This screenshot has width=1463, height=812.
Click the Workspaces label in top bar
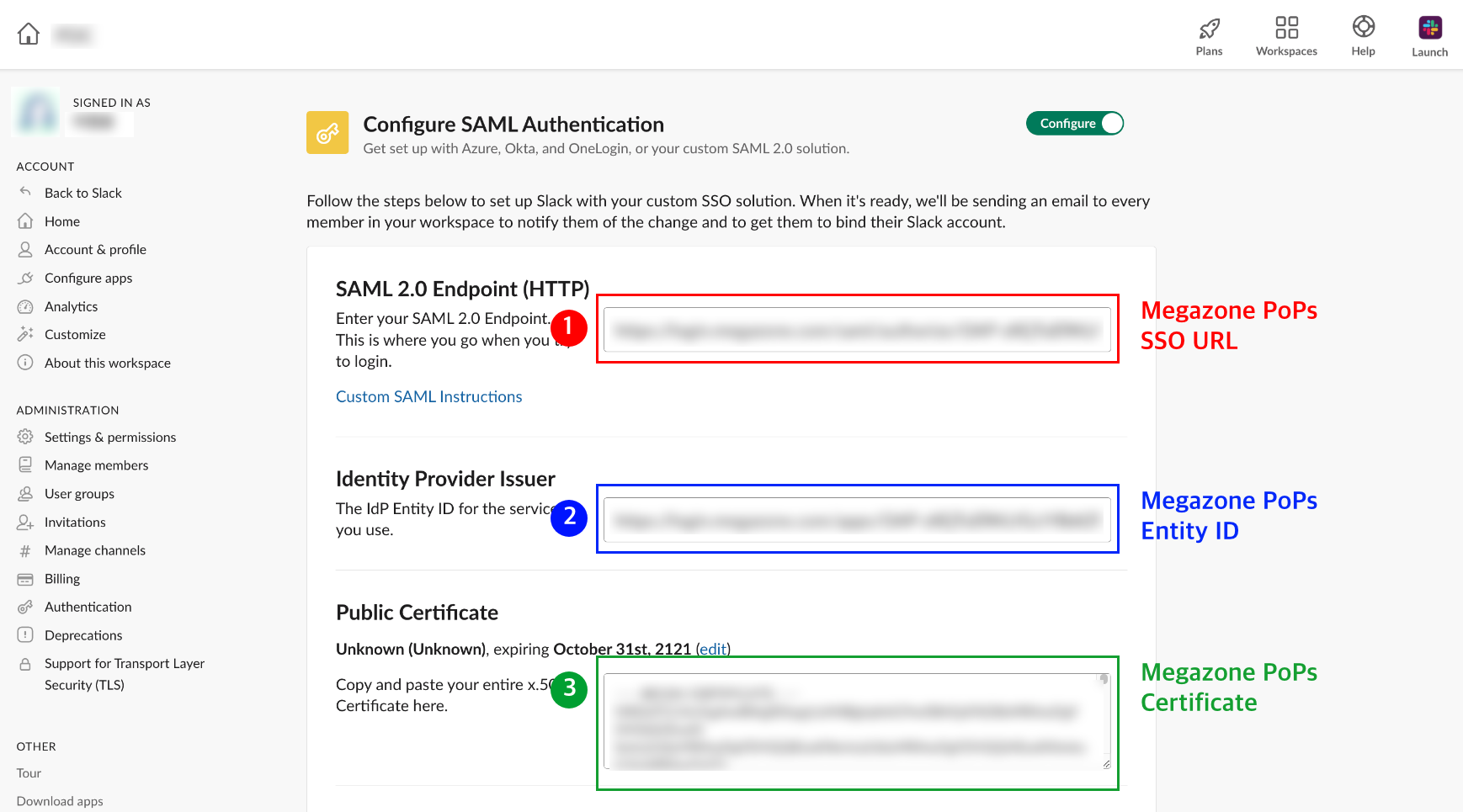point(1286,51)
